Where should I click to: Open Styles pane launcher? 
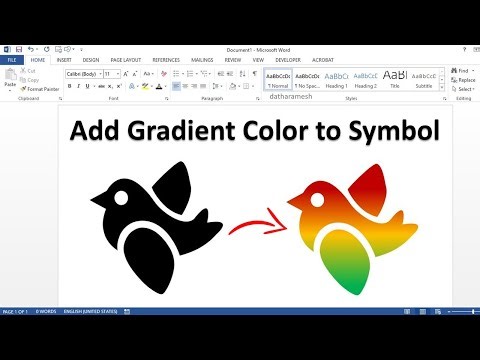click(x=444, y=99)
